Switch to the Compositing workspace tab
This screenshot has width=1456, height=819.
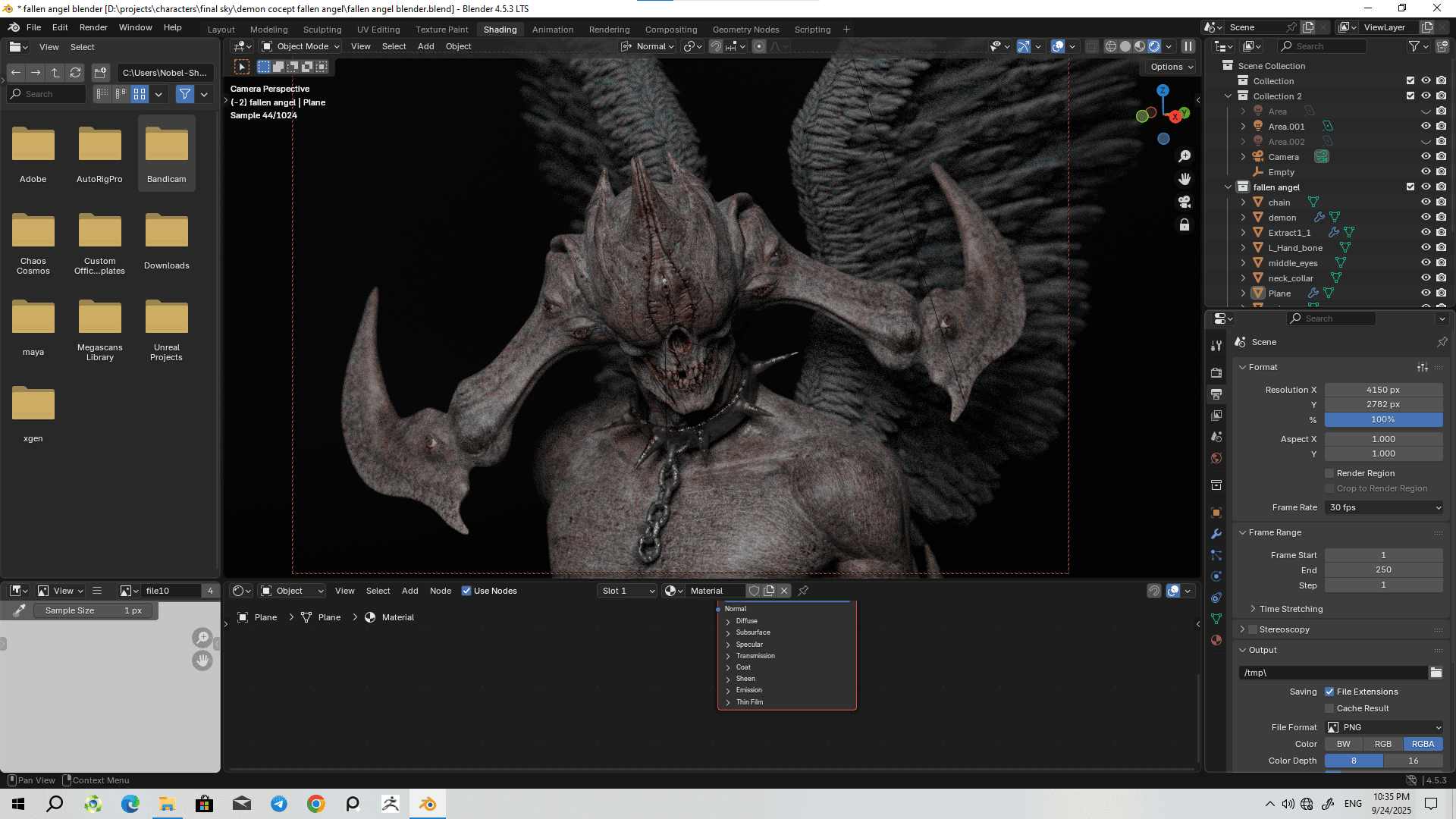[x=671, y=30]
